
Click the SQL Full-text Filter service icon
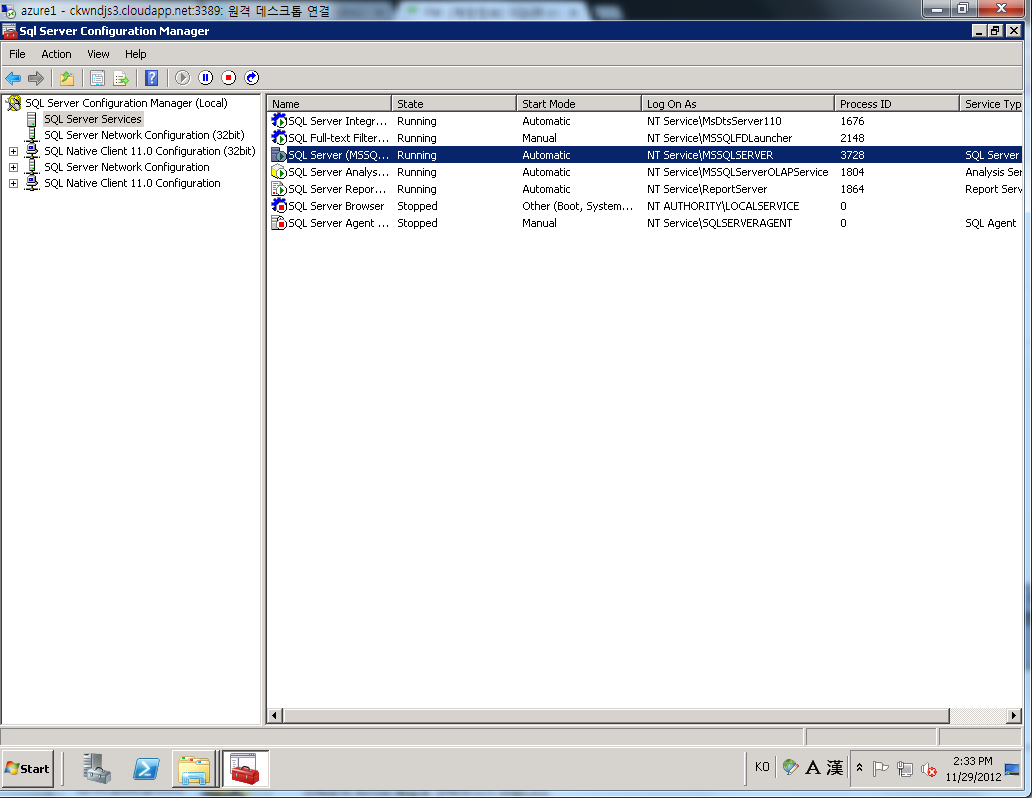pos(279,138)
